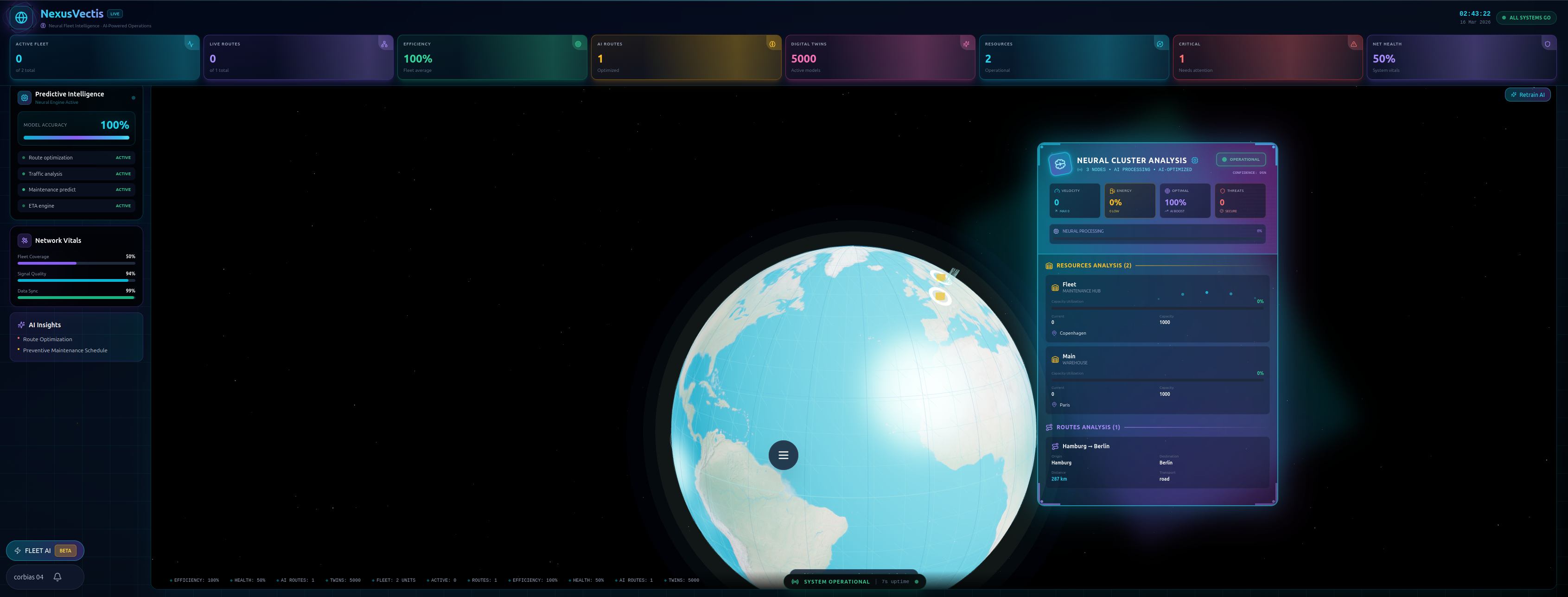Screen dimensions: 1568x597
Task: Click the Threats shield icon in cluster panel
Action: click(x=1222, y=191)
